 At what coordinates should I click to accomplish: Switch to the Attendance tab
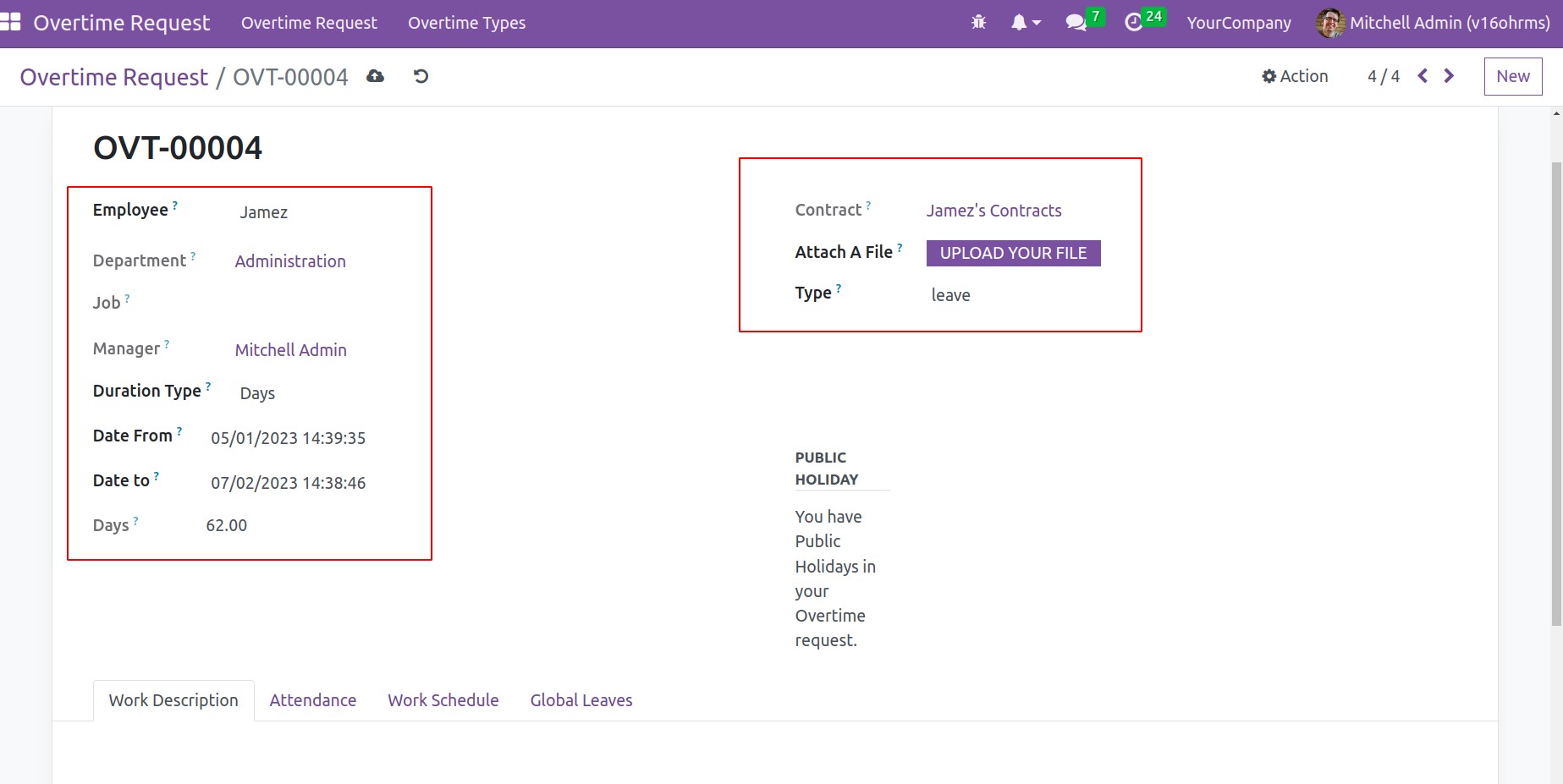point(312,700)
